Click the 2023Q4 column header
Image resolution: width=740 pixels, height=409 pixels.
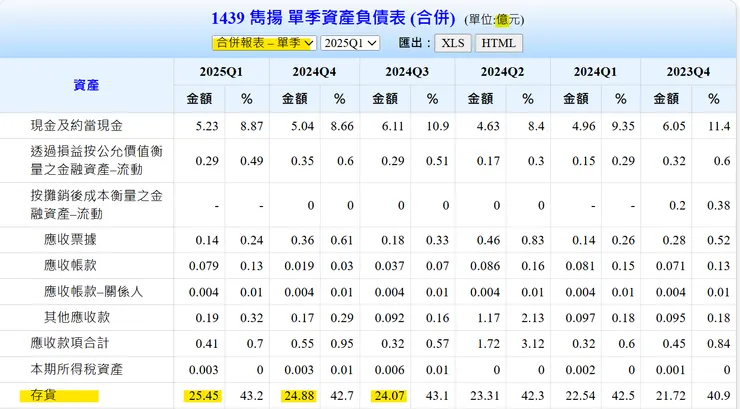point(688,72)
